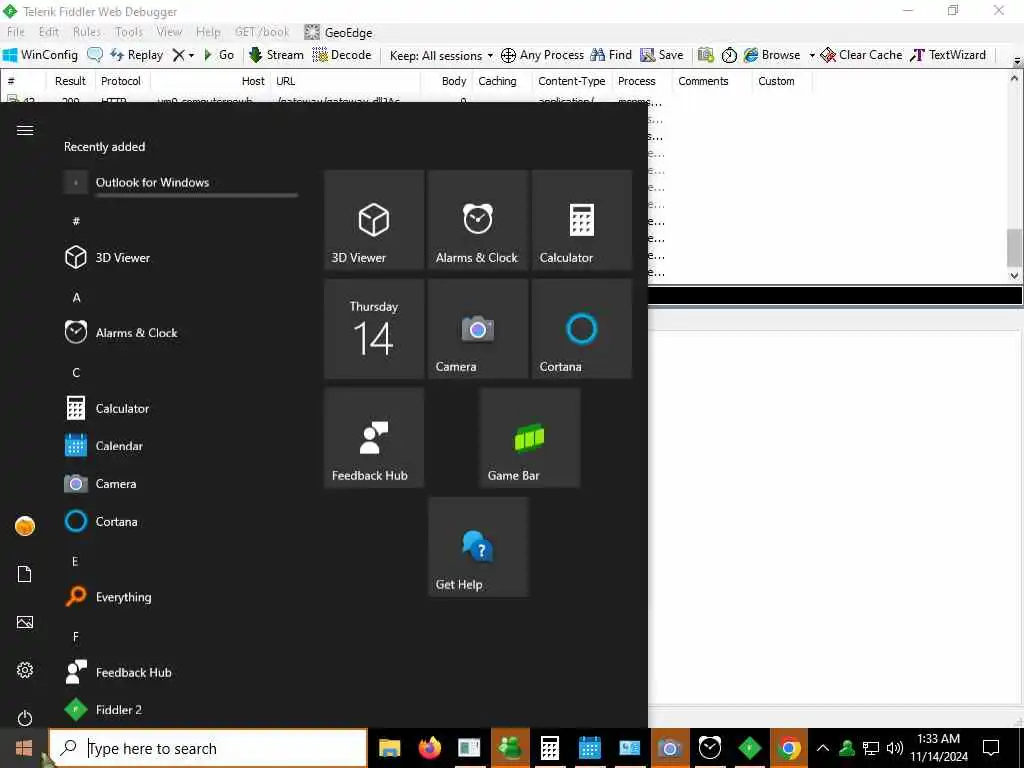Click Browse in Fiddler toolbar

point(773,55)
